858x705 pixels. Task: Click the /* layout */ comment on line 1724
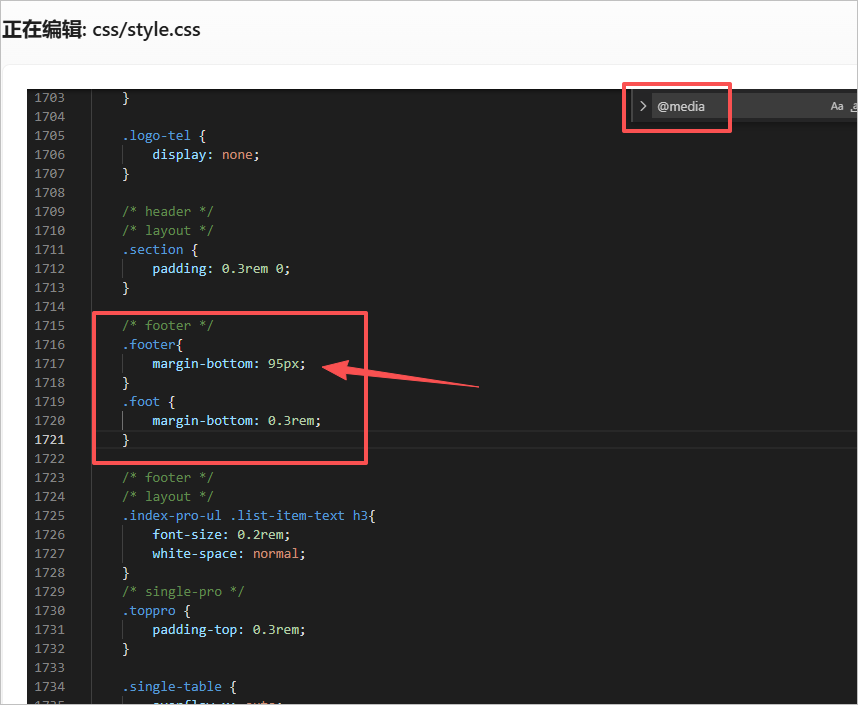click(167, 496)
